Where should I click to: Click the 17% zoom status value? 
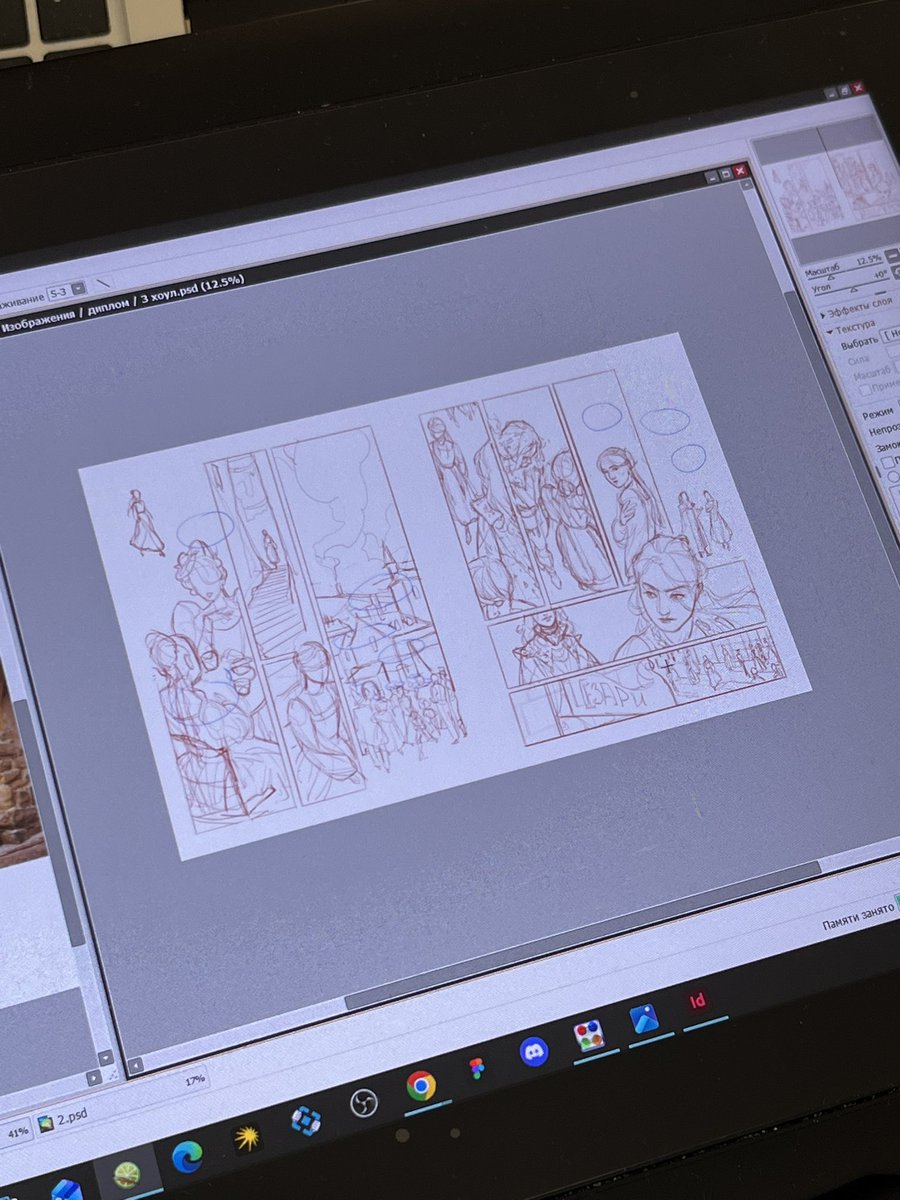click(195, 1079)
